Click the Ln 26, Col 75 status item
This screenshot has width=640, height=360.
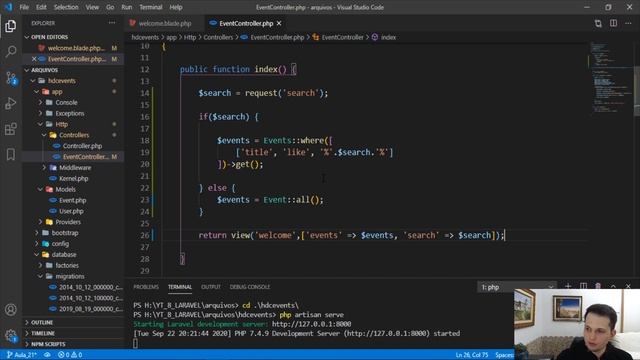pos(471,355)
